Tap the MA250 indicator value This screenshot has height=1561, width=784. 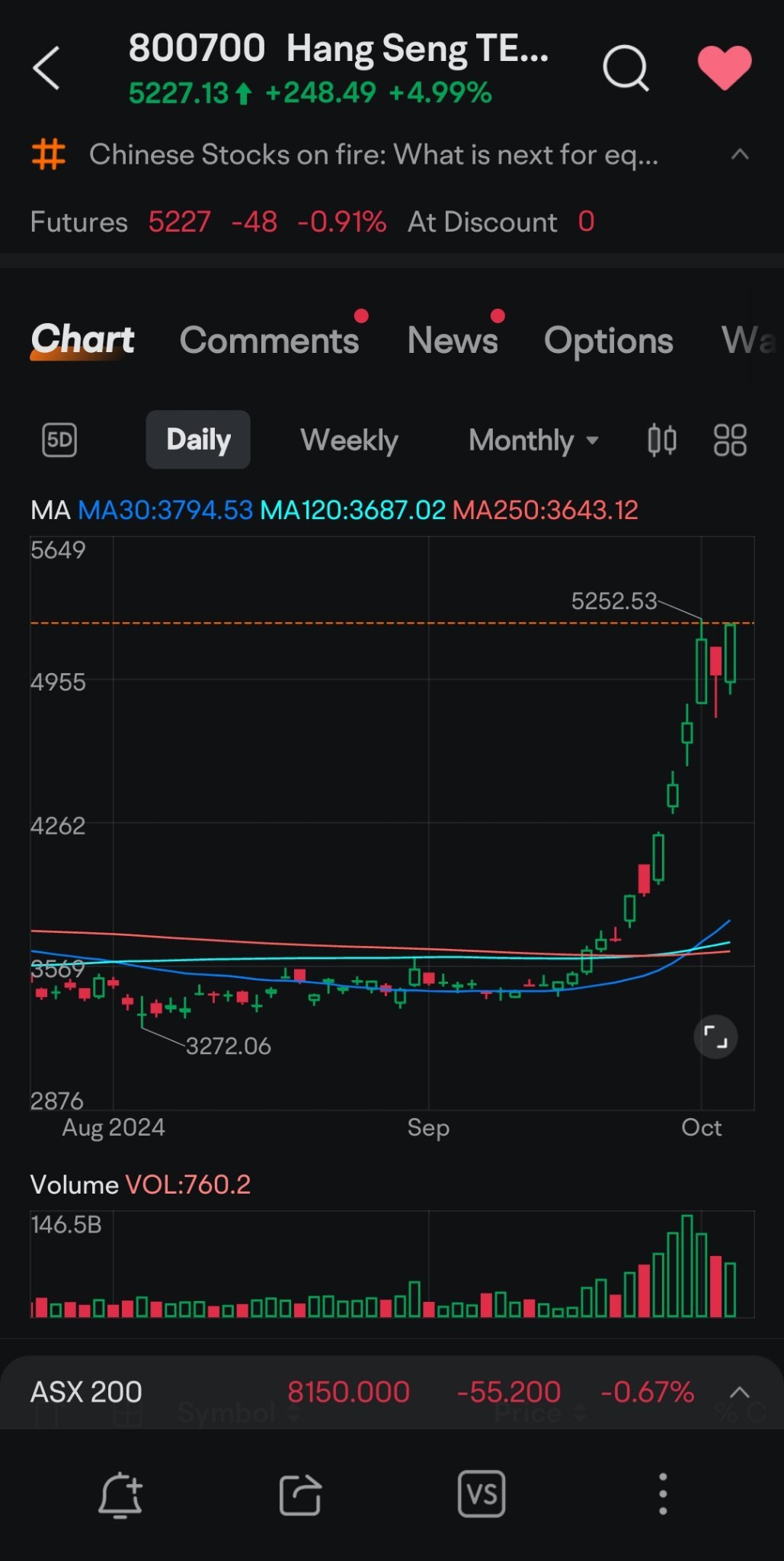coord(546,510)
